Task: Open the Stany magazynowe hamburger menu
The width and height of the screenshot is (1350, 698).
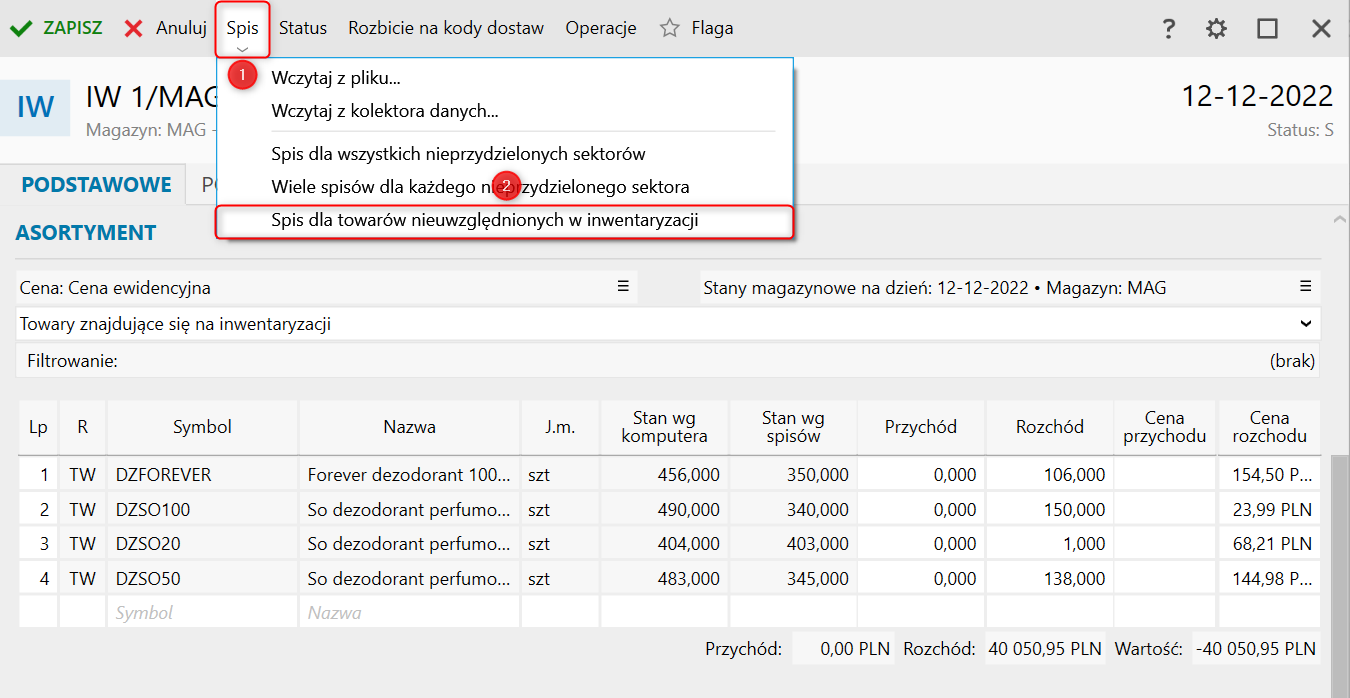Action: (x=1305, y=287)
